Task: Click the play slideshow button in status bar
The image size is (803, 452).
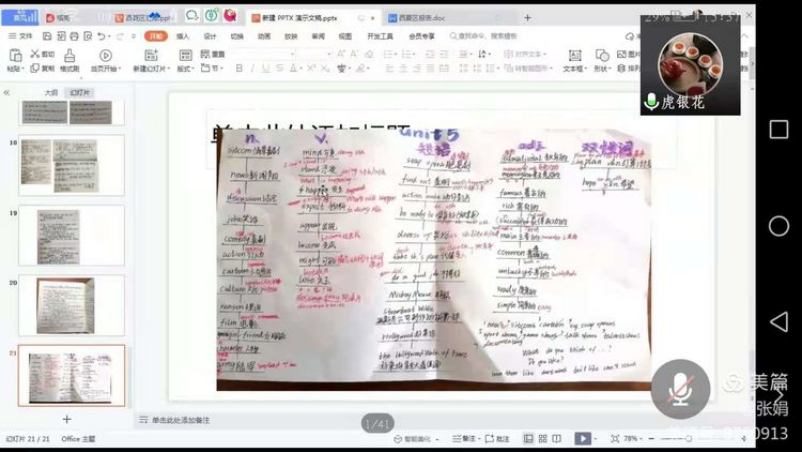Action: point(582,438)
